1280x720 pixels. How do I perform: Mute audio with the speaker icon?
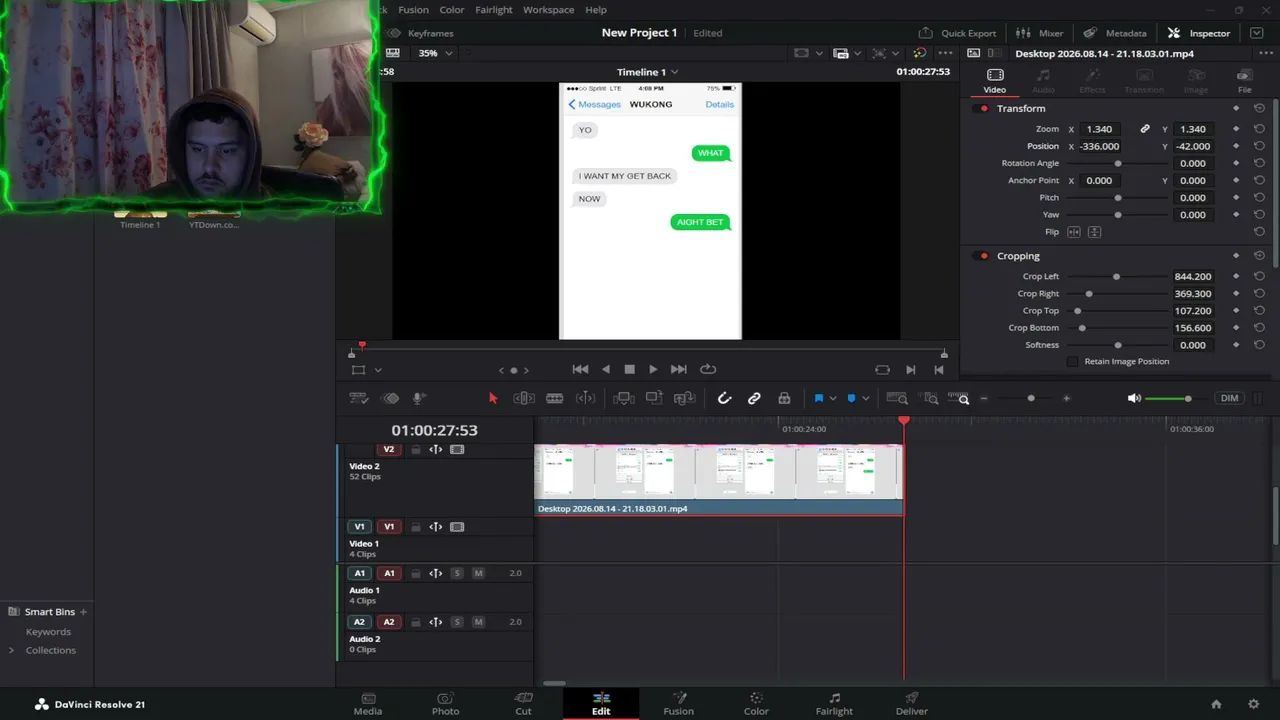(x=1134, y=398)
